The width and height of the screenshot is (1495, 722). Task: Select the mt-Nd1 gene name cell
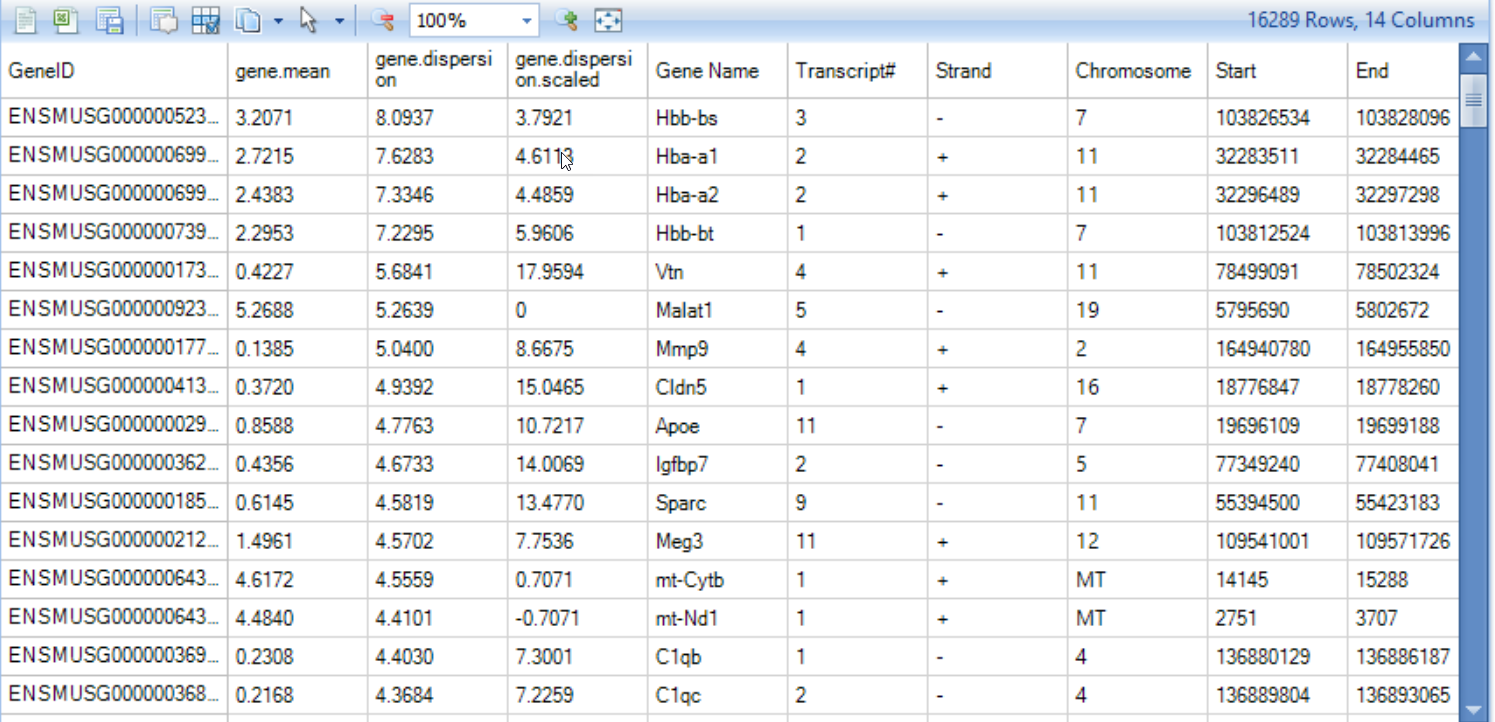[x=717, y=618]
